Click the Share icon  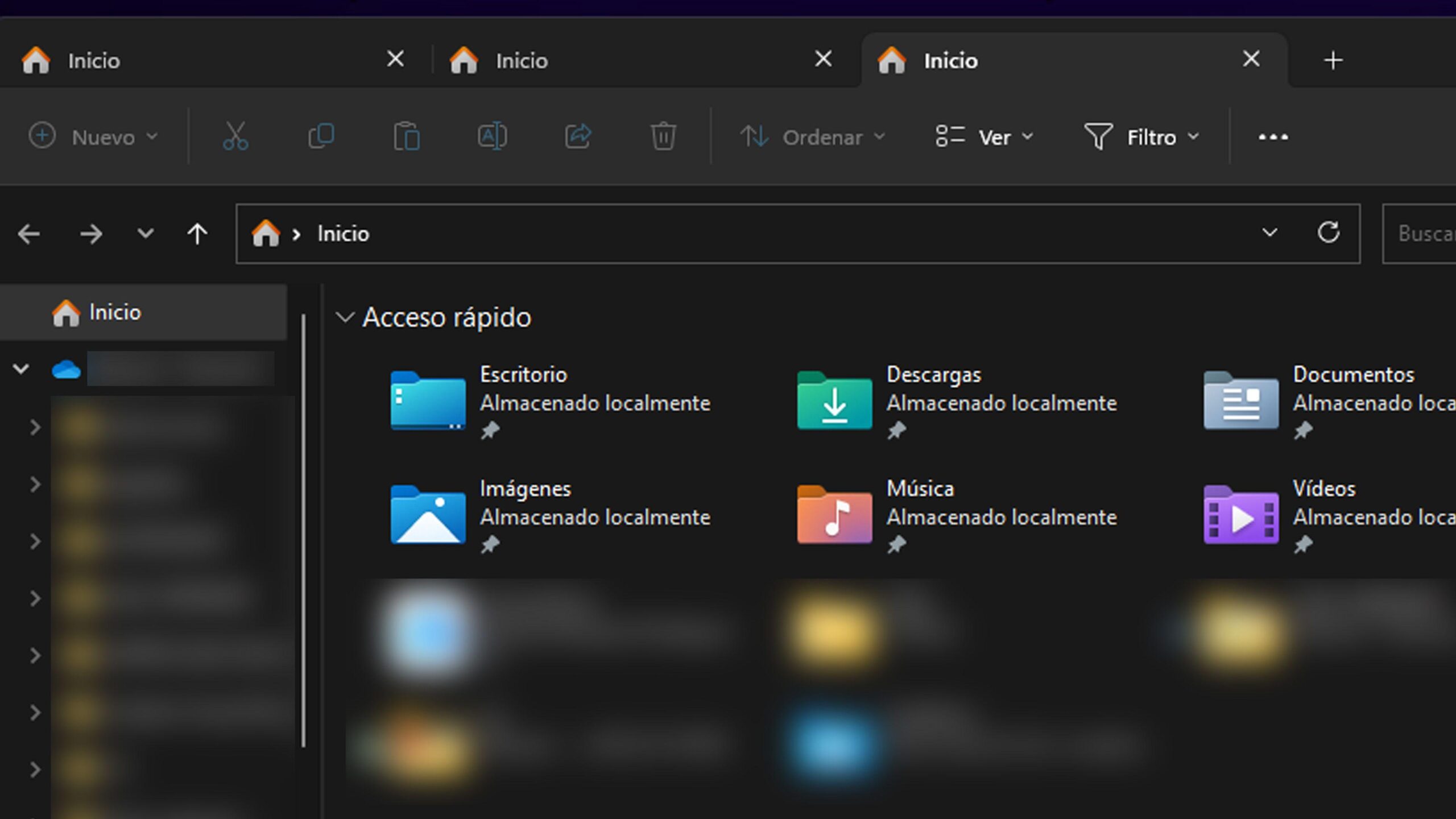pos(578,136)
